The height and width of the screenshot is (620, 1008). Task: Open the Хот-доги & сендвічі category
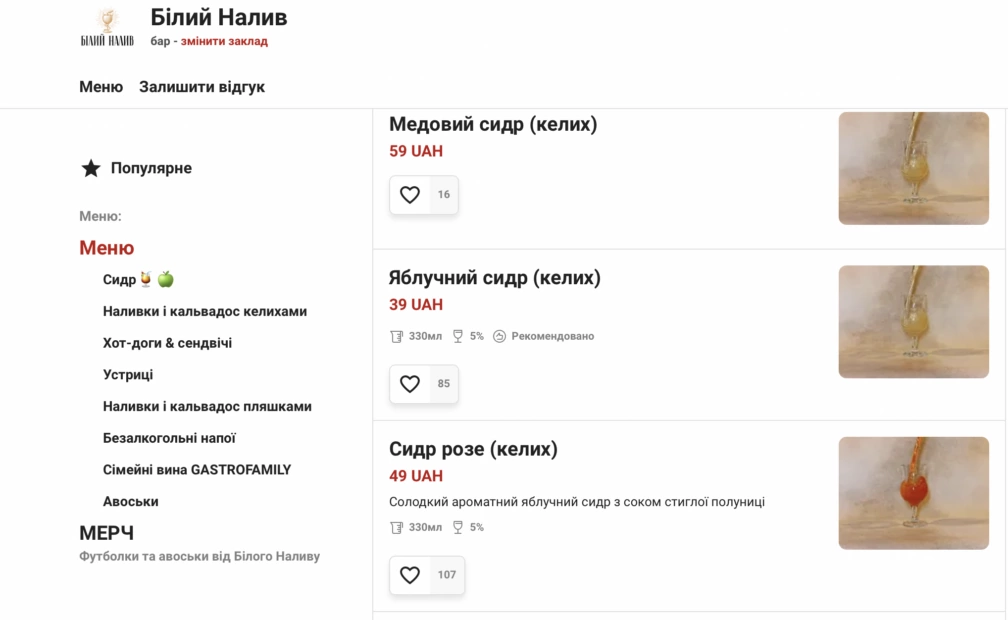[167, 343]
